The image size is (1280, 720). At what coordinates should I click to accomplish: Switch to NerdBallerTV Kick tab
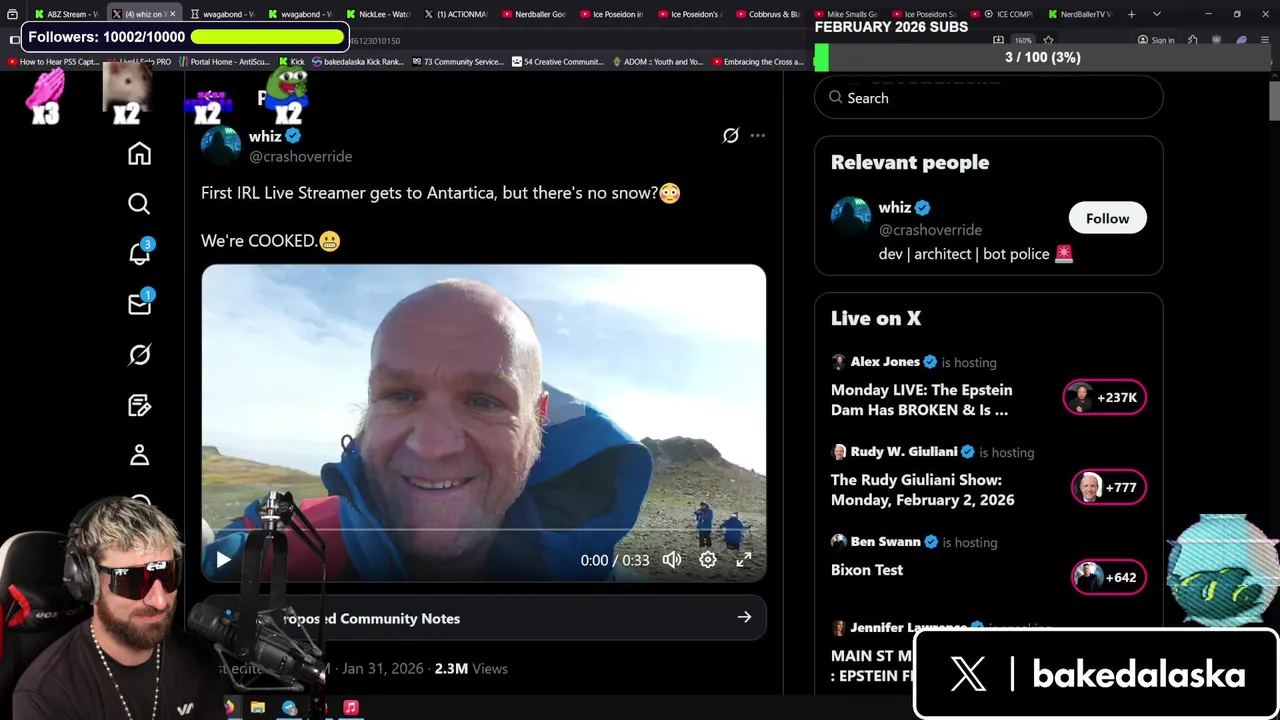(x=1080, y=14)
